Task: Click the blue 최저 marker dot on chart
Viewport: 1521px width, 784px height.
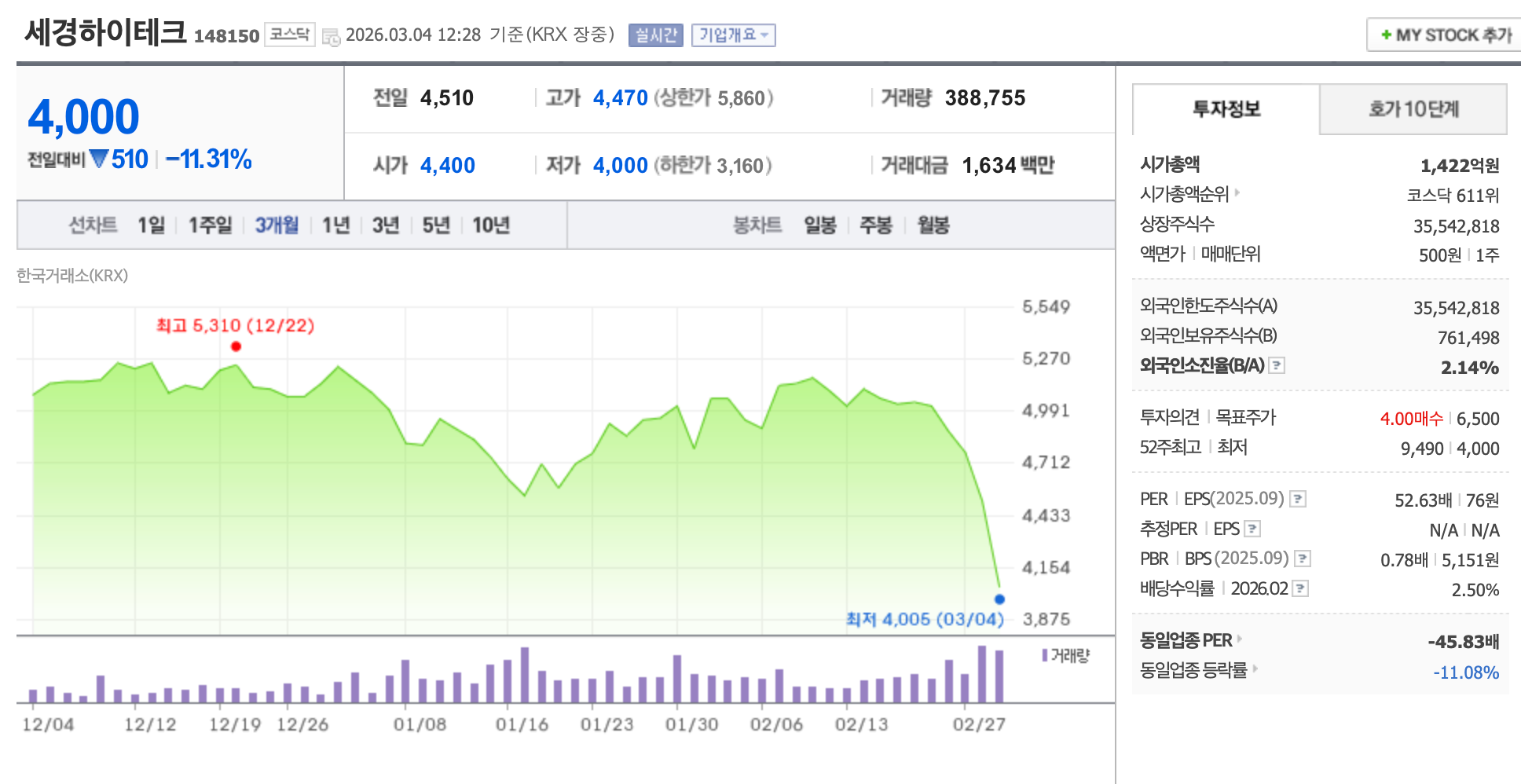Action: coord(999,599)
